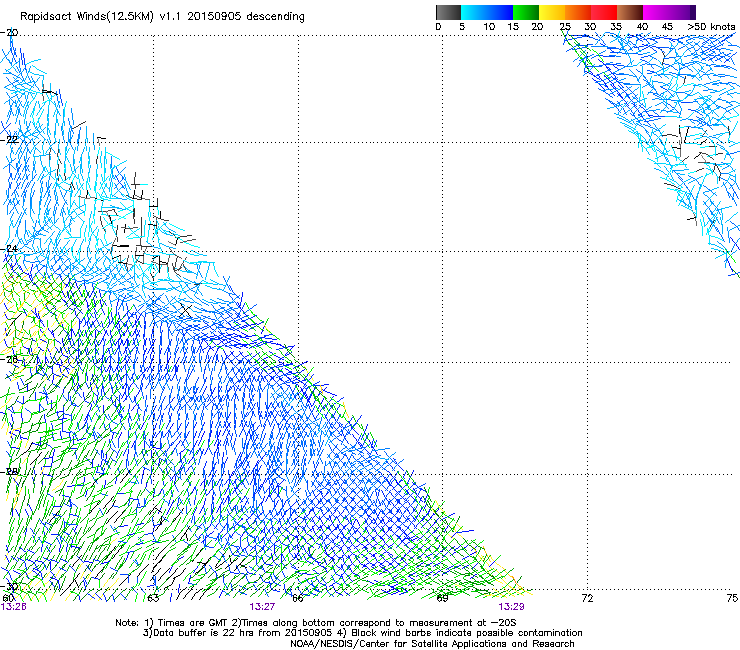Click the '10' label under the color bar
The height and width of the screenshot is (650, 740).
pyautogui.click(x=489, y=27)
